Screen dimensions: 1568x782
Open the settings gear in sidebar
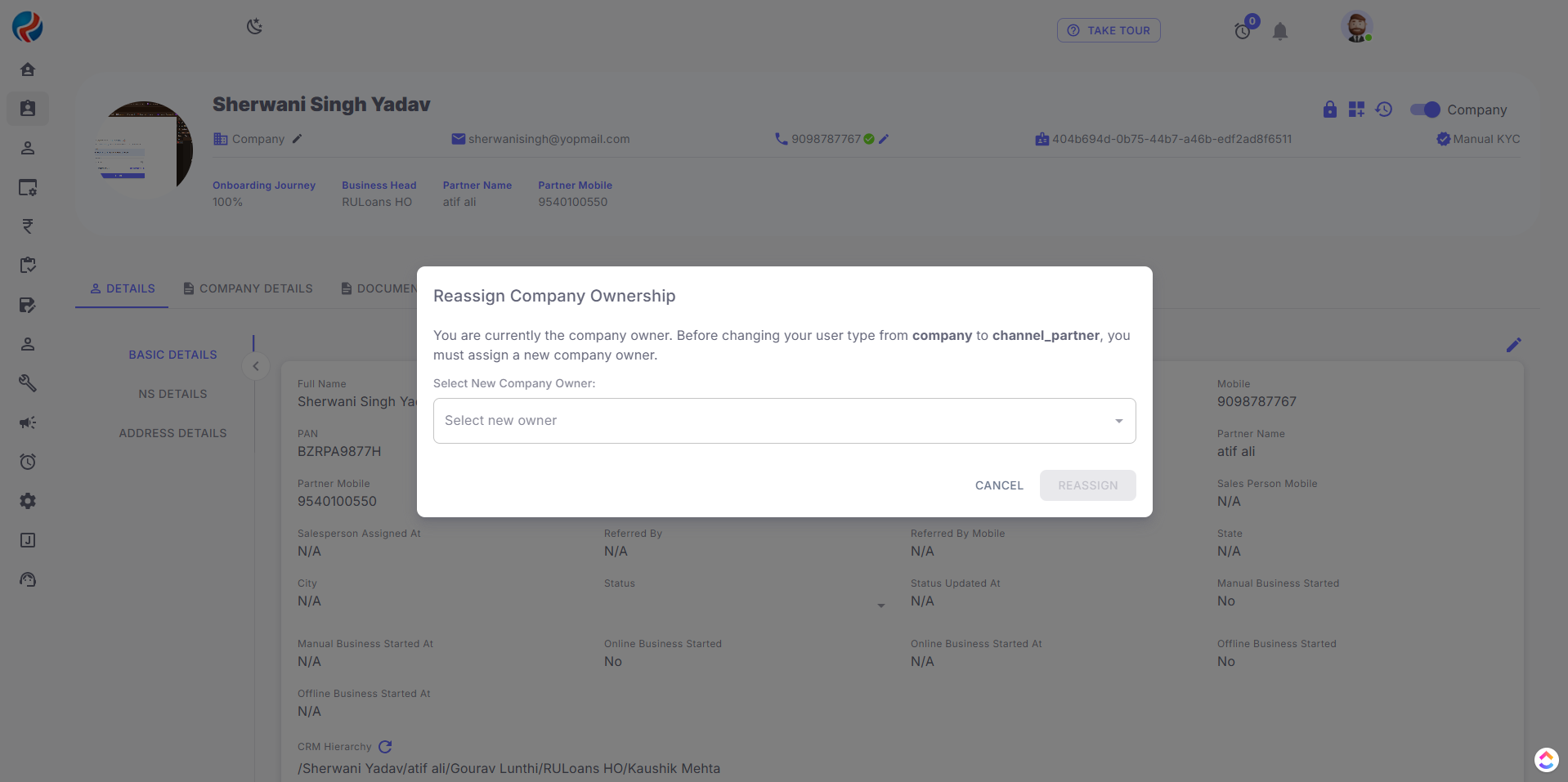pyautogui.click(x=28, y=501)
